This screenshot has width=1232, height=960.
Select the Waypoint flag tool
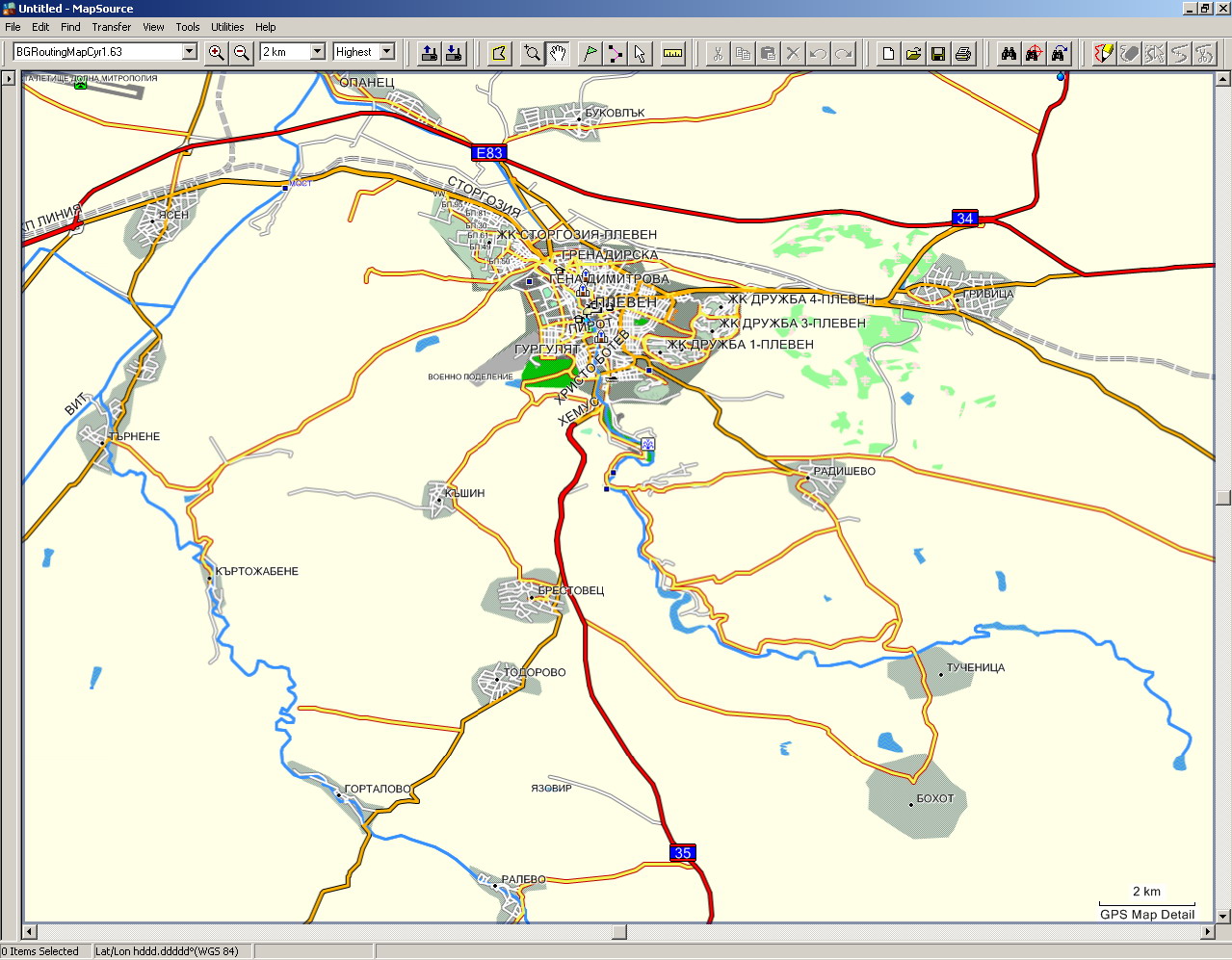coord(590,53)
